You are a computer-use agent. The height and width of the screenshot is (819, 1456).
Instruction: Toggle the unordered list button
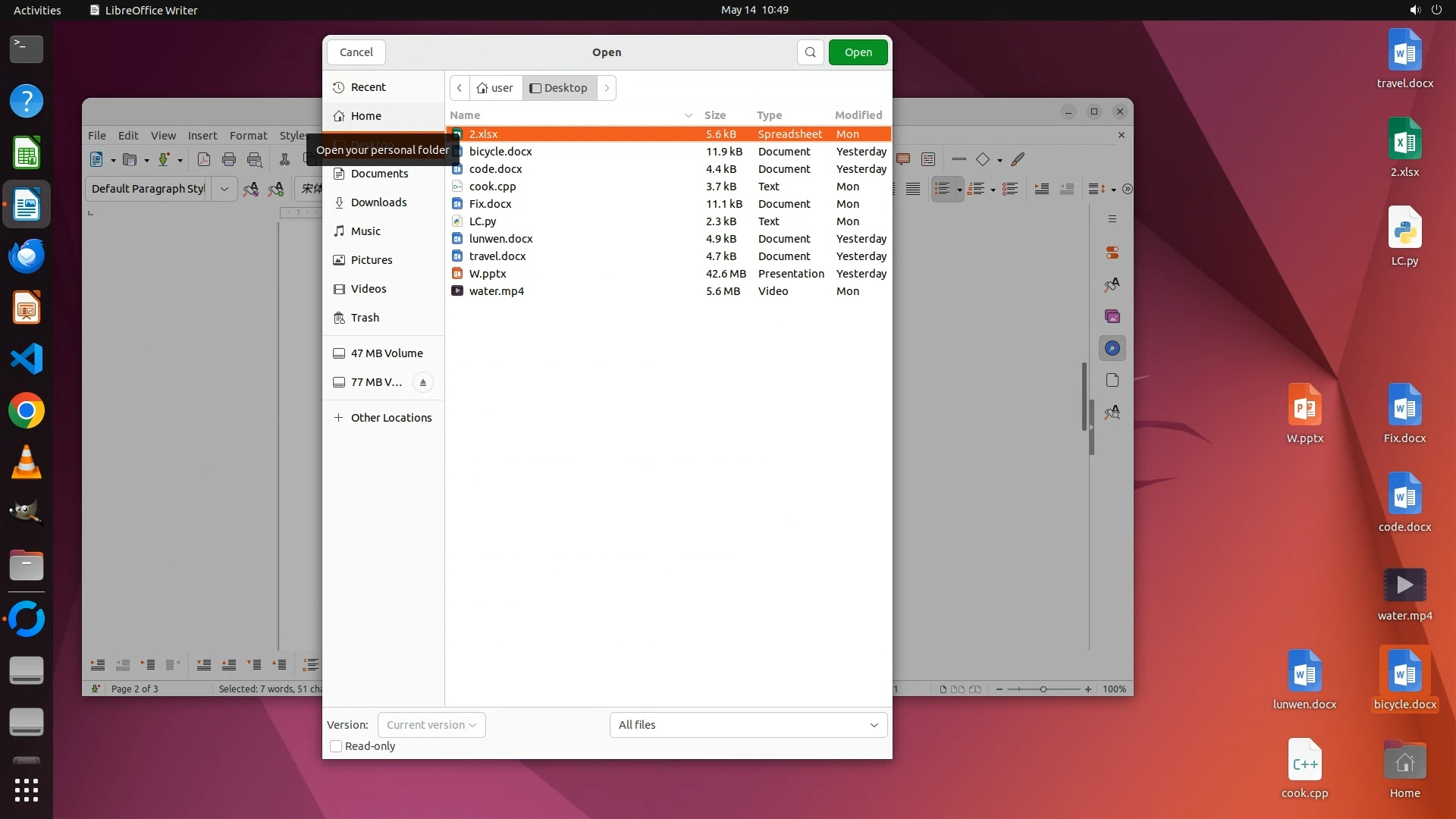pyautogui.click(x=942, y=189)
